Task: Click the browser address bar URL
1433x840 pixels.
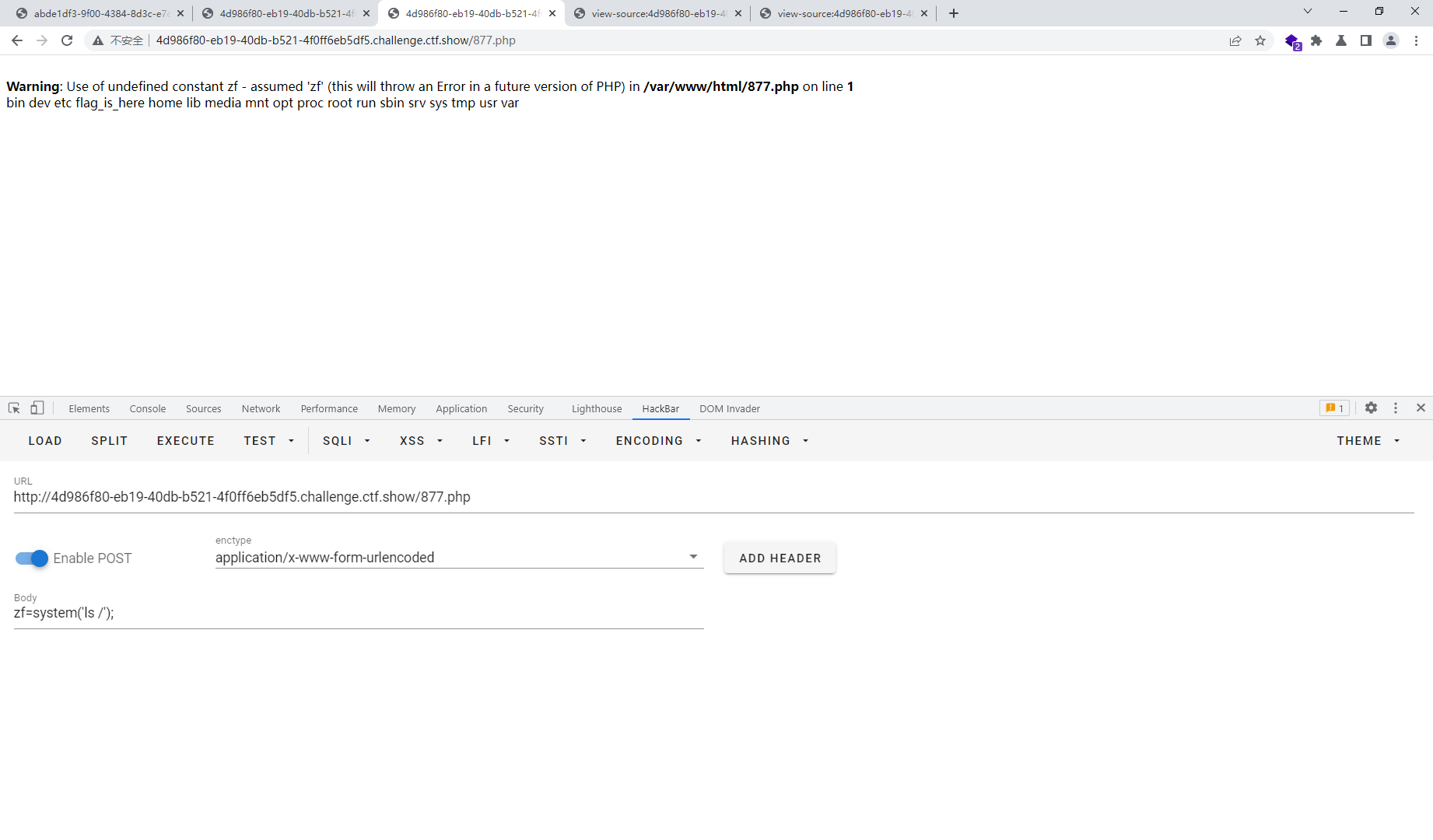Action: (335, 40)
